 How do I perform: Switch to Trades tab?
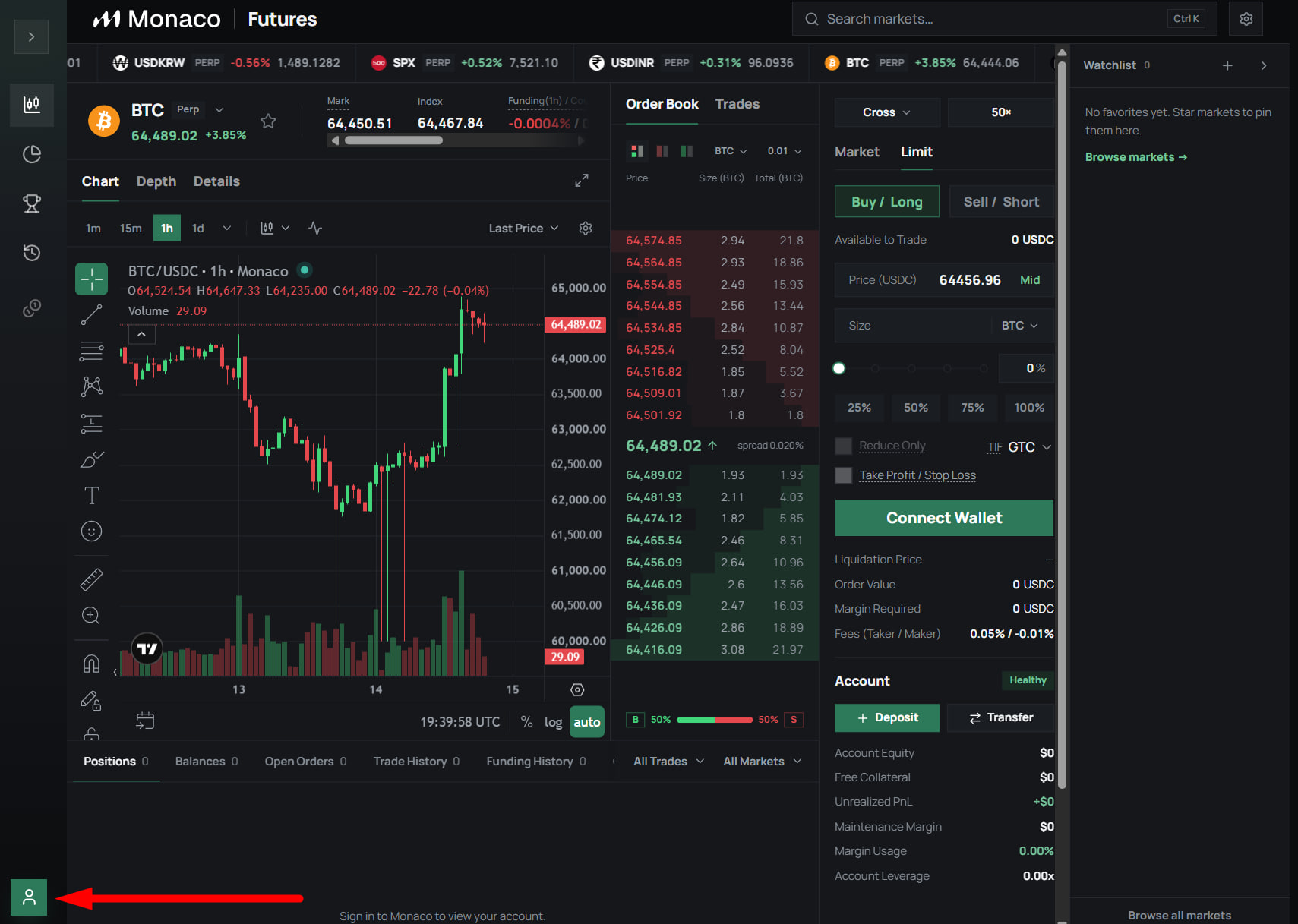(x=737, y=104)
